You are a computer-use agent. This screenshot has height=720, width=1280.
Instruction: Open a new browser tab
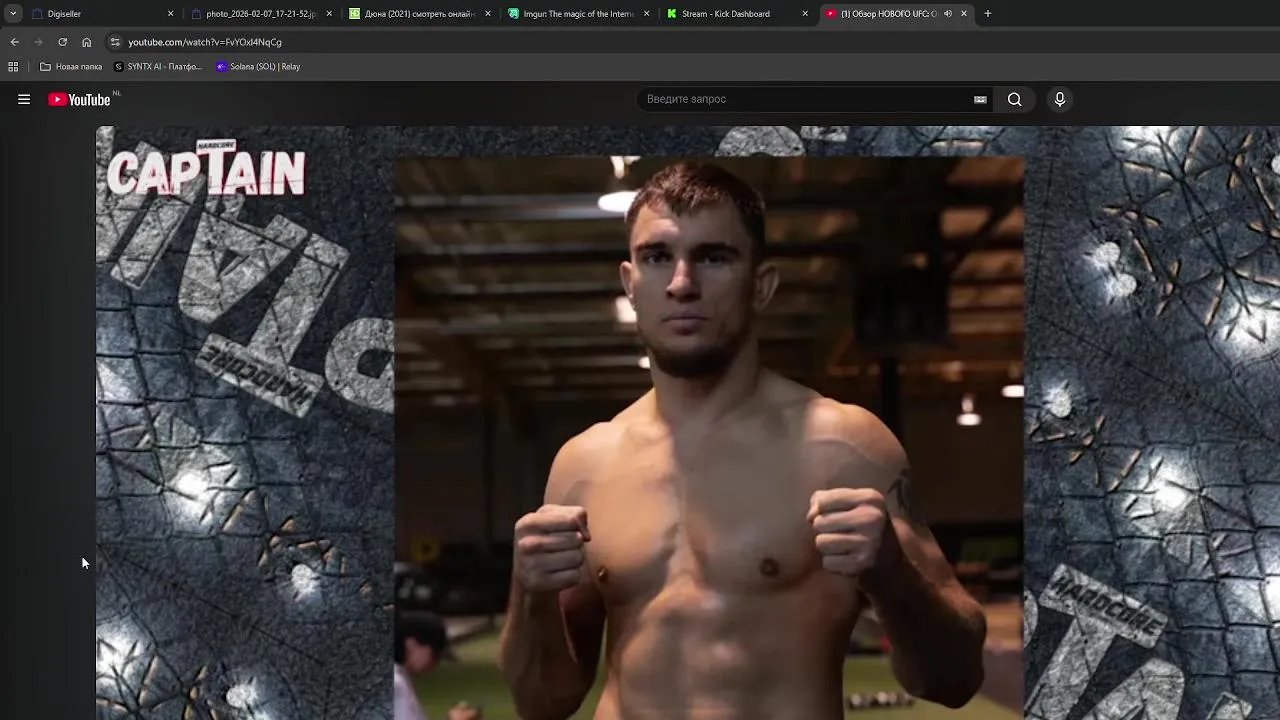coord(988,14)
